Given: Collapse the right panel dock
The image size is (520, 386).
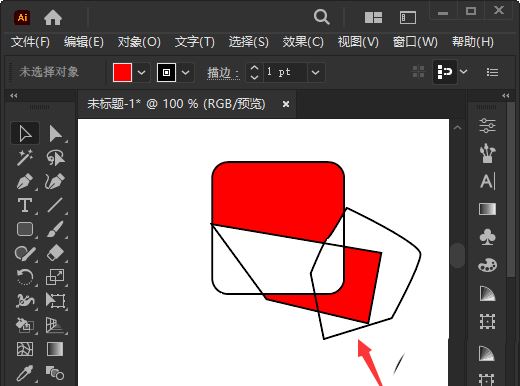Looking at the screenshot, I should point(506,96).
